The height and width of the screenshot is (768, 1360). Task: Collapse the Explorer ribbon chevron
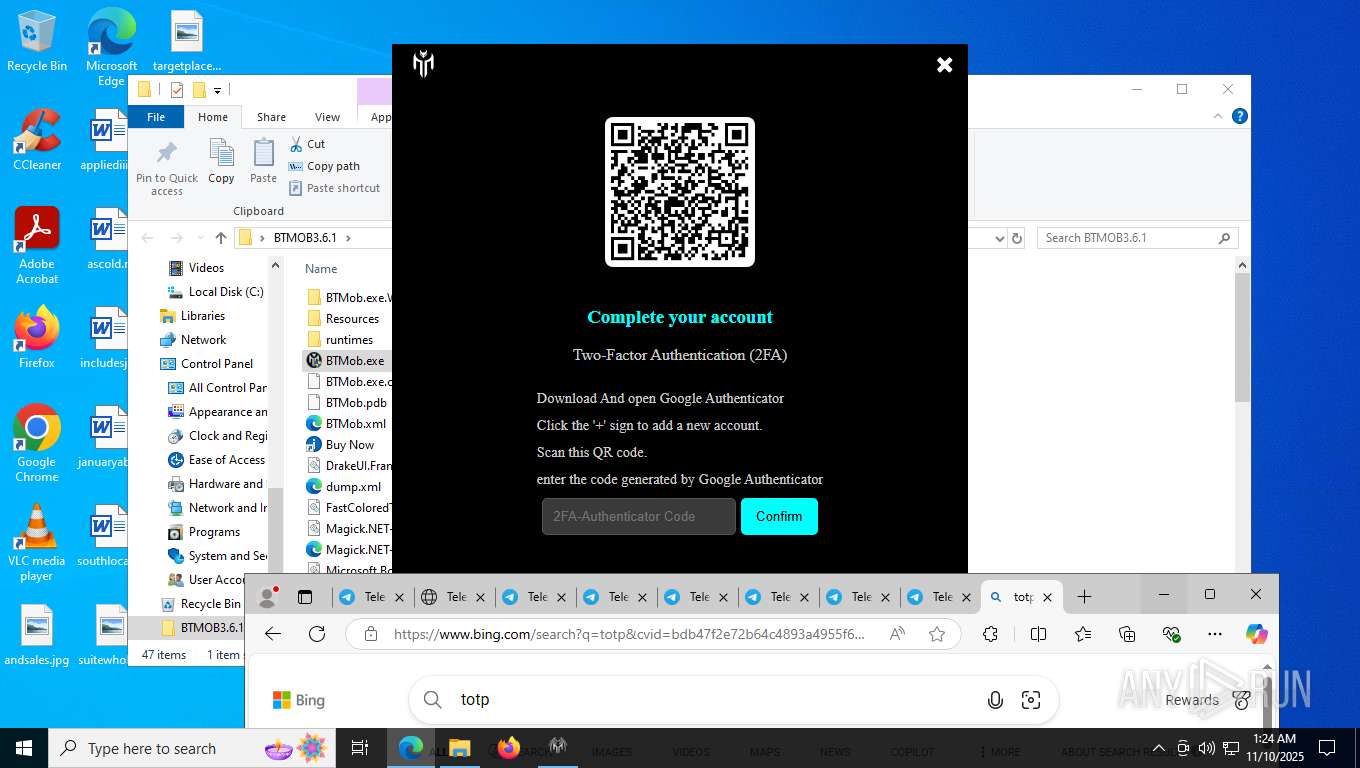click(1219, 116)
